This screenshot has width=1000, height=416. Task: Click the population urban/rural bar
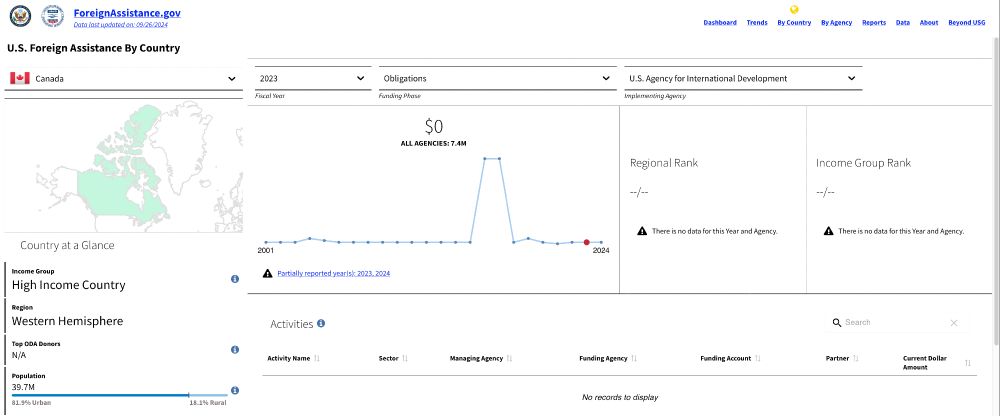(119, 396)
